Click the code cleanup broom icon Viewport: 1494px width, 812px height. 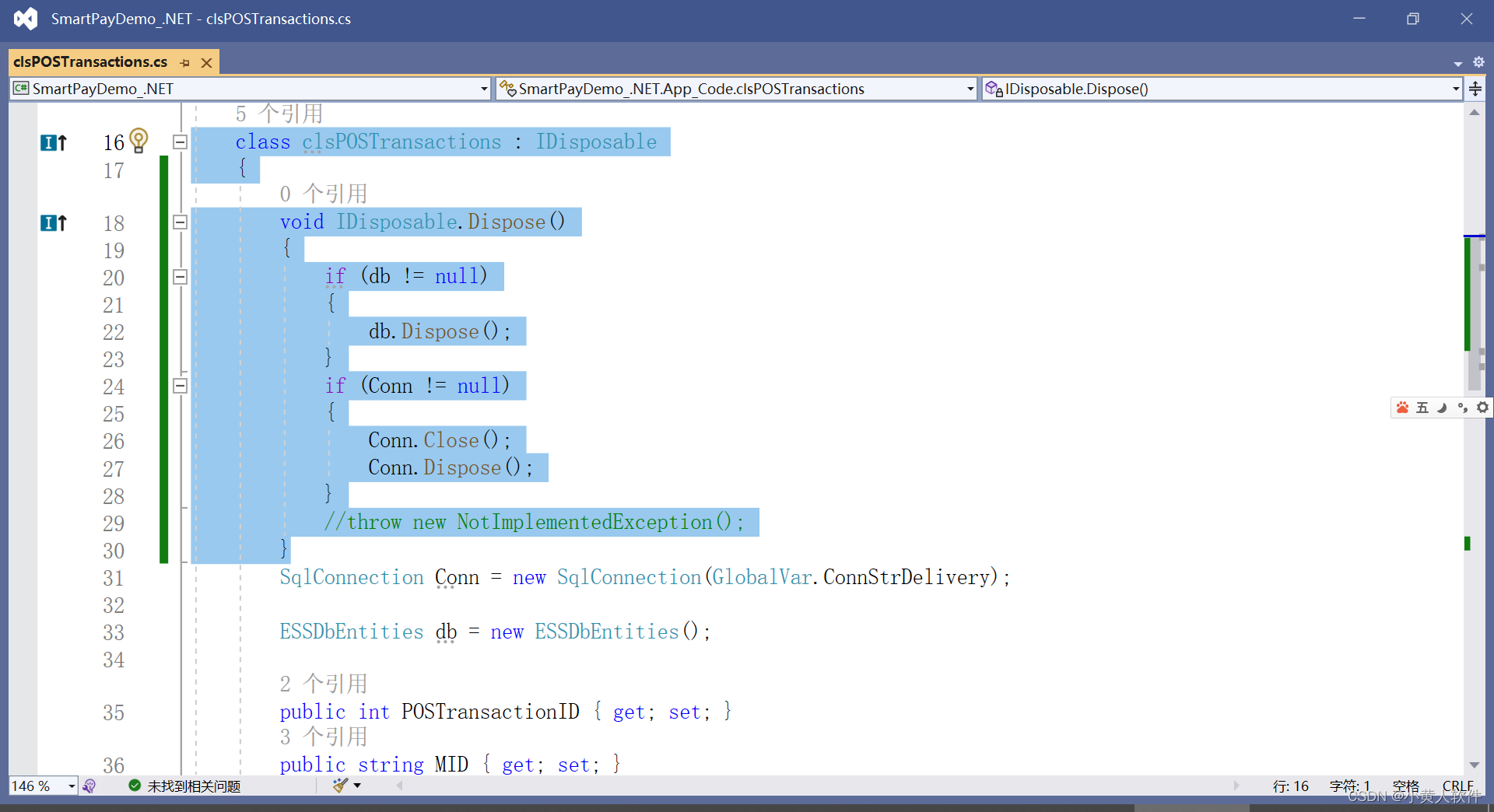(x=340, y=786)
